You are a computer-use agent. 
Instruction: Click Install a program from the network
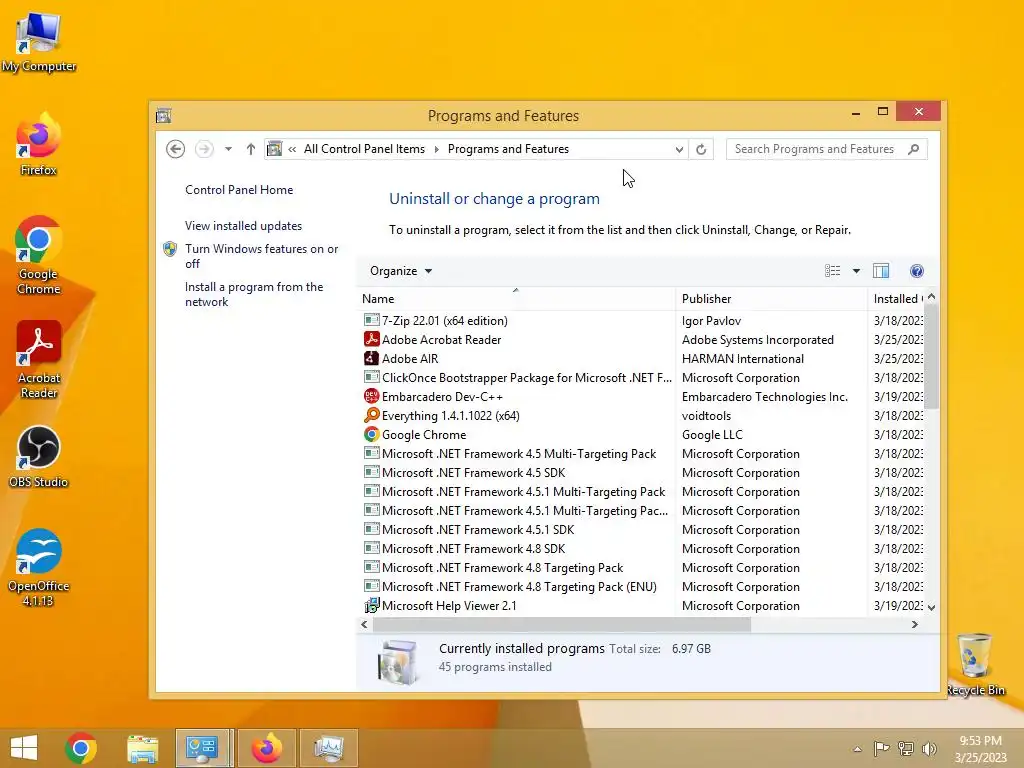(x=254, y=295)
